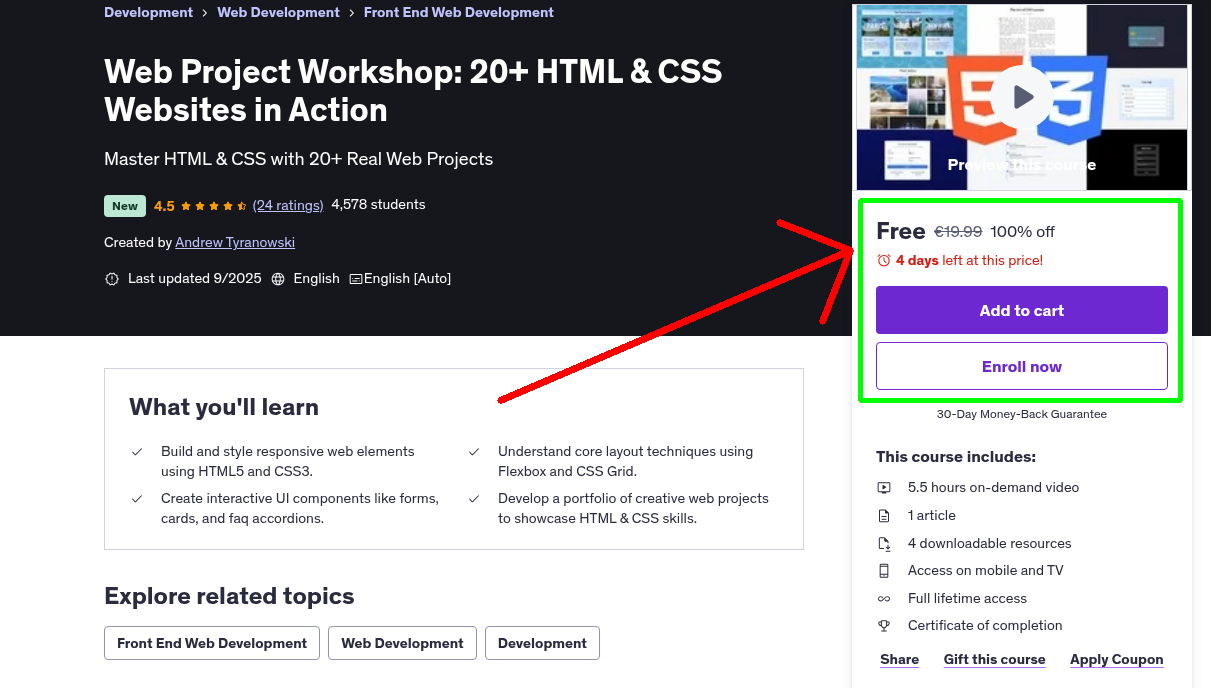Click the Enroll now button
This screenshot has height=688, width=1211.
(1022, 366)
